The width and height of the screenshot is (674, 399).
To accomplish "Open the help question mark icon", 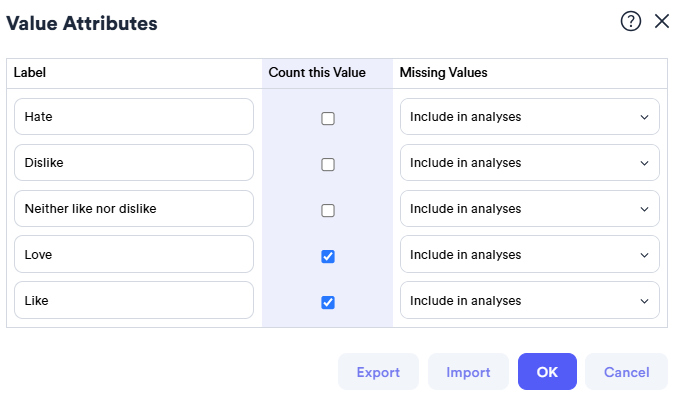I will tap(631, 21).
